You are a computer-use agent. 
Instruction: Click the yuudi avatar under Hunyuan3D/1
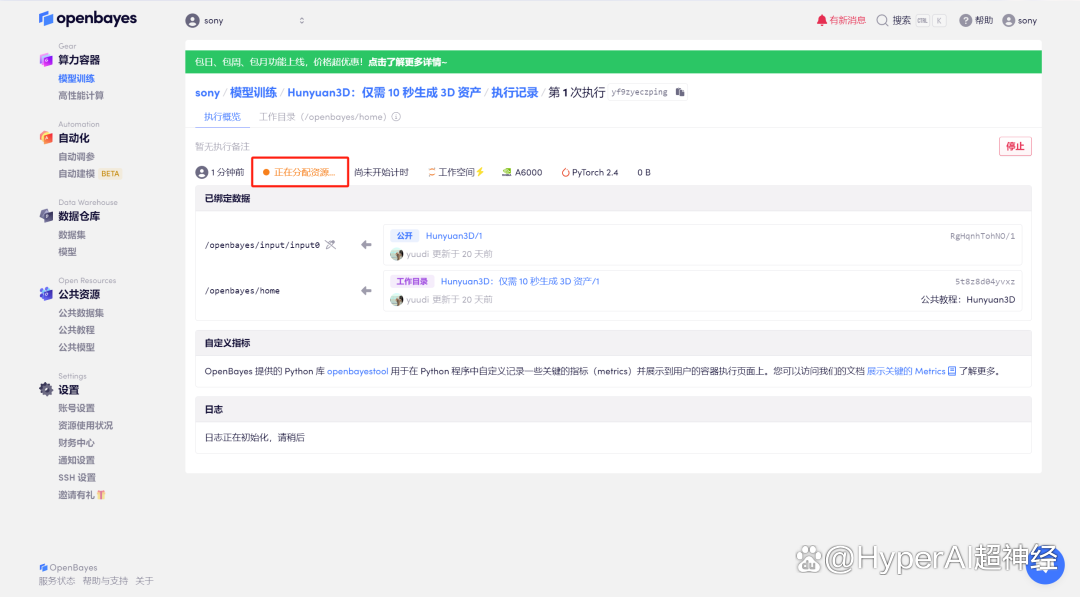pyautogui.click(x=396, y=254)
